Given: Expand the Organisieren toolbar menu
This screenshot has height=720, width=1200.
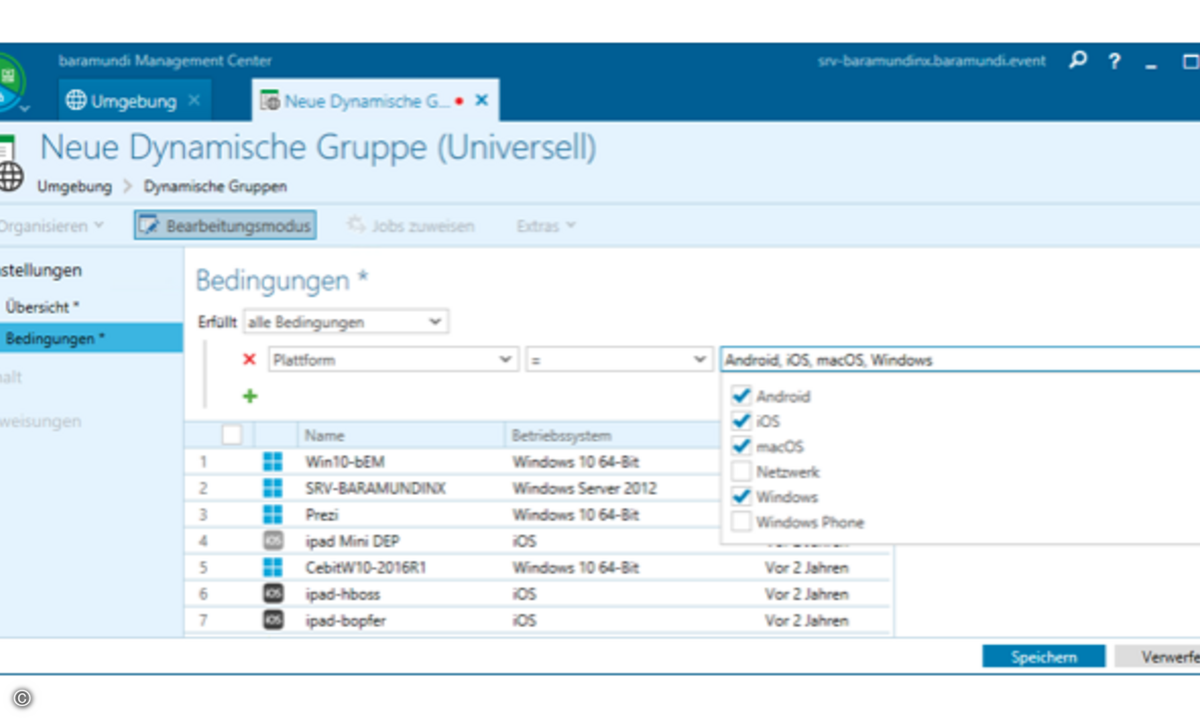Looking at the screenshot, I should point(52,226).
